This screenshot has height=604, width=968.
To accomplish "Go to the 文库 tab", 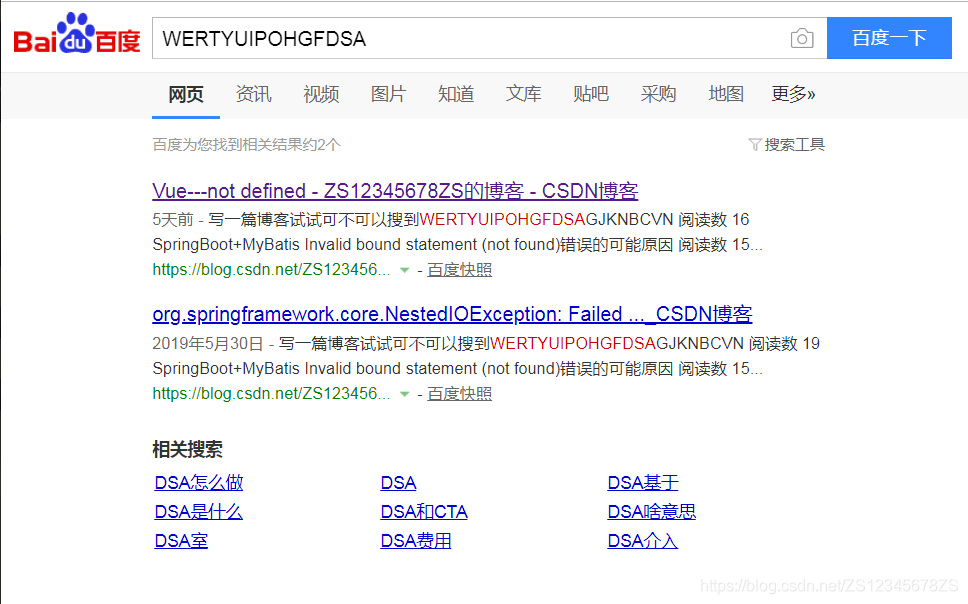I will pos(524,94).
